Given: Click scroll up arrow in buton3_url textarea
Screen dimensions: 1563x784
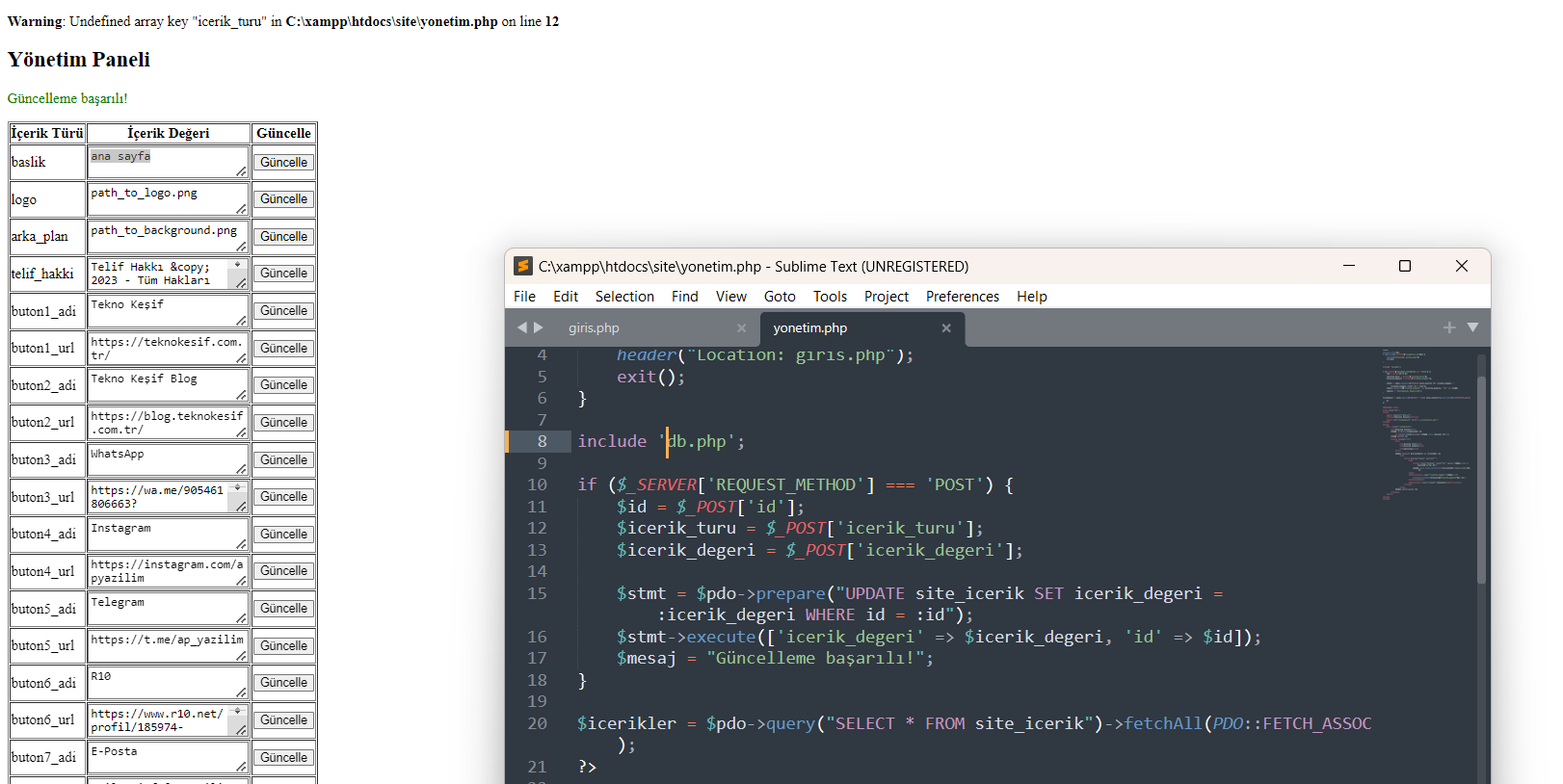Looking at the screenshot, I should pyautogui.click(x=237, y=487).
